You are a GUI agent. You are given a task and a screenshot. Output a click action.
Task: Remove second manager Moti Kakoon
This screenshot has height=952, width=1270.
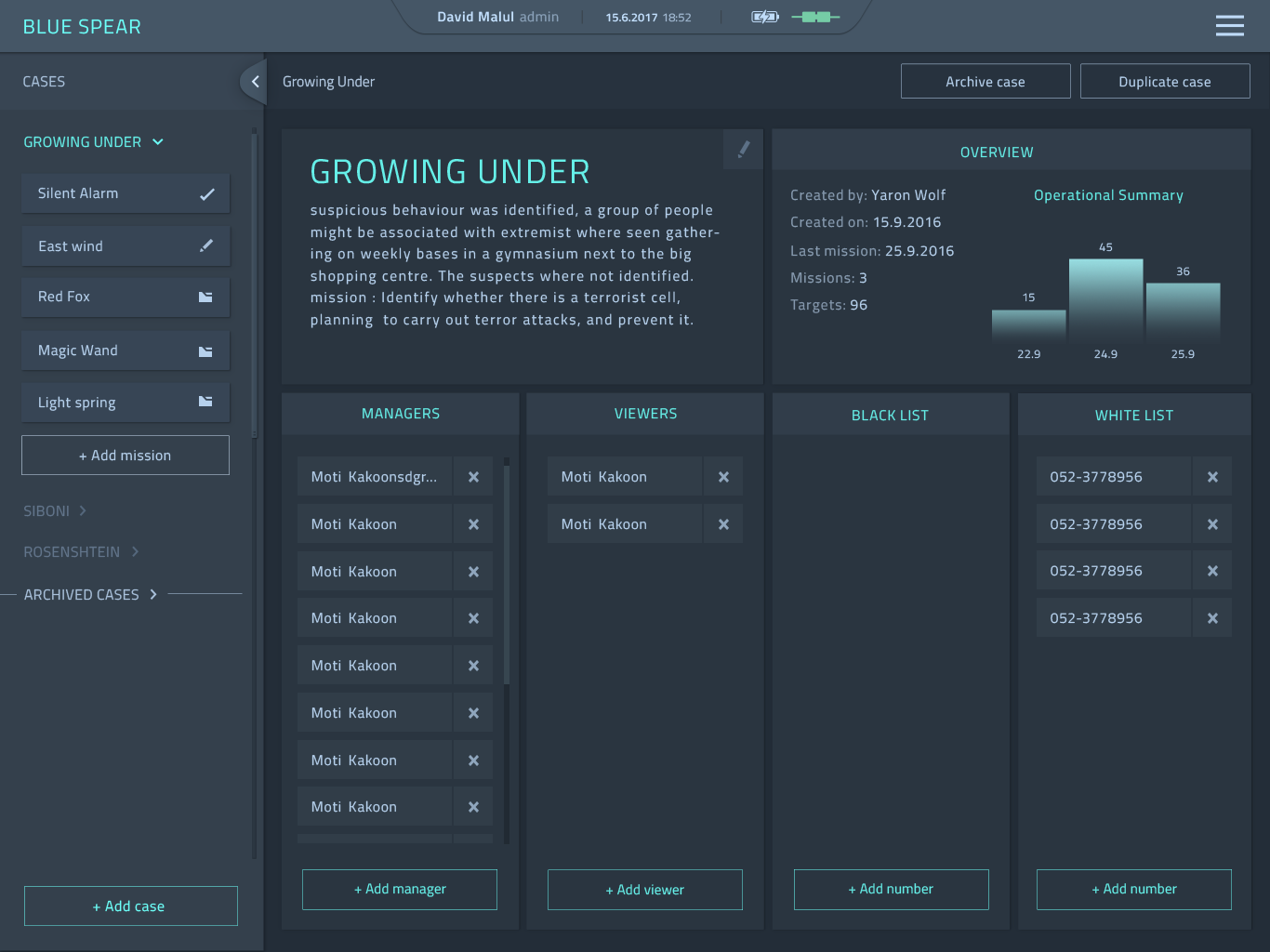click(473, 524)
